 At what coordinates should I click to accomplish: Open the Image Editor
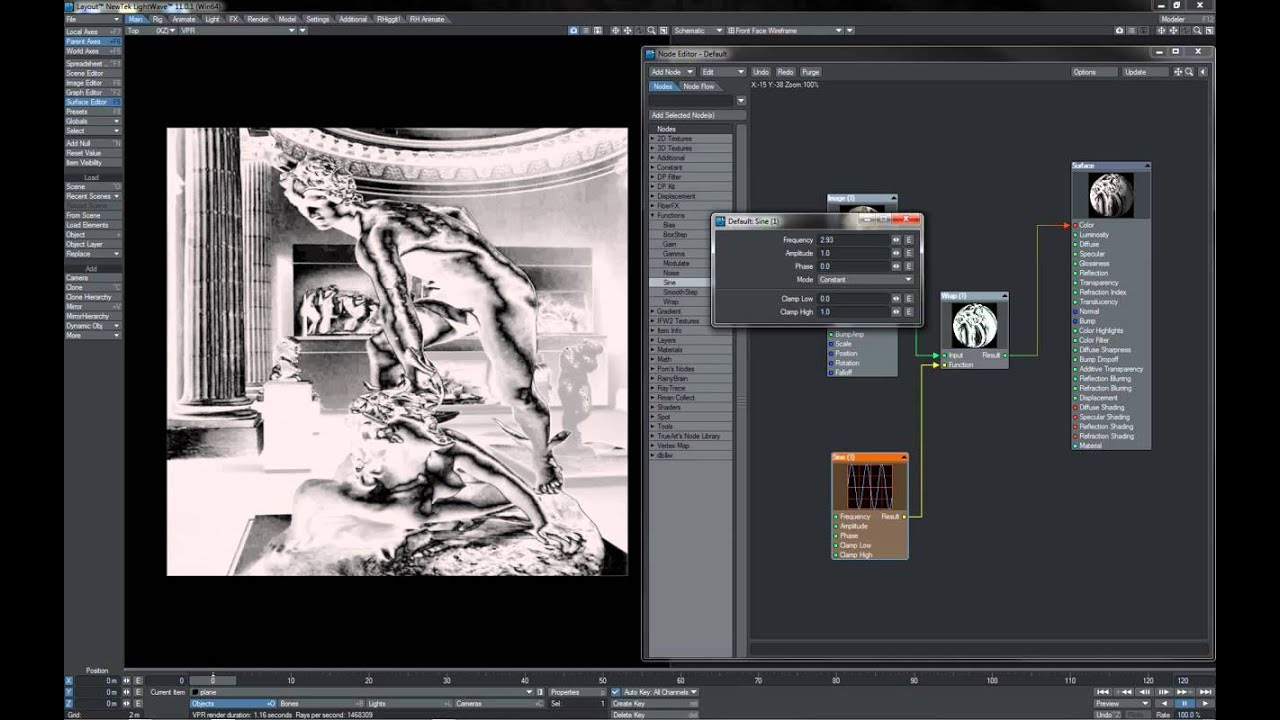[x=93, y=83]
